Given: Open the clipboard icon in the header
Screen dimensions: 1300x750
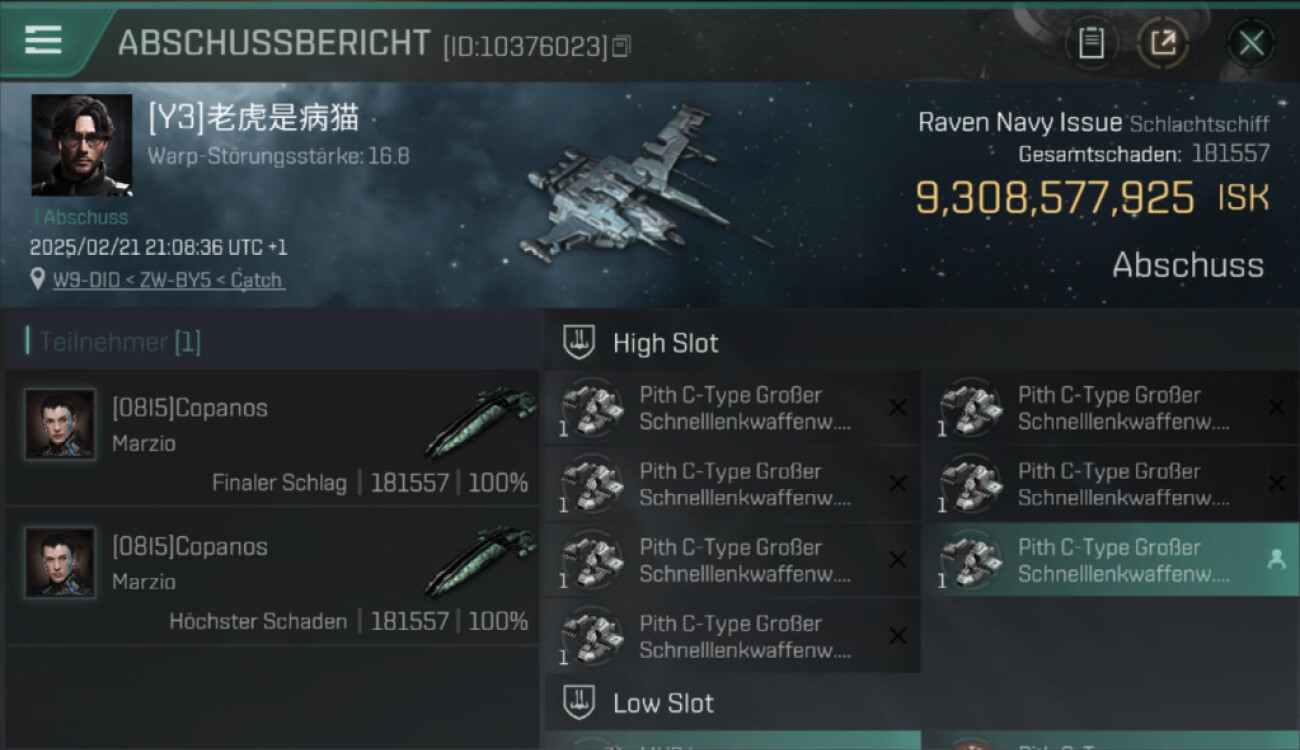Looking at the screenshot, I should pos(1091,43).
